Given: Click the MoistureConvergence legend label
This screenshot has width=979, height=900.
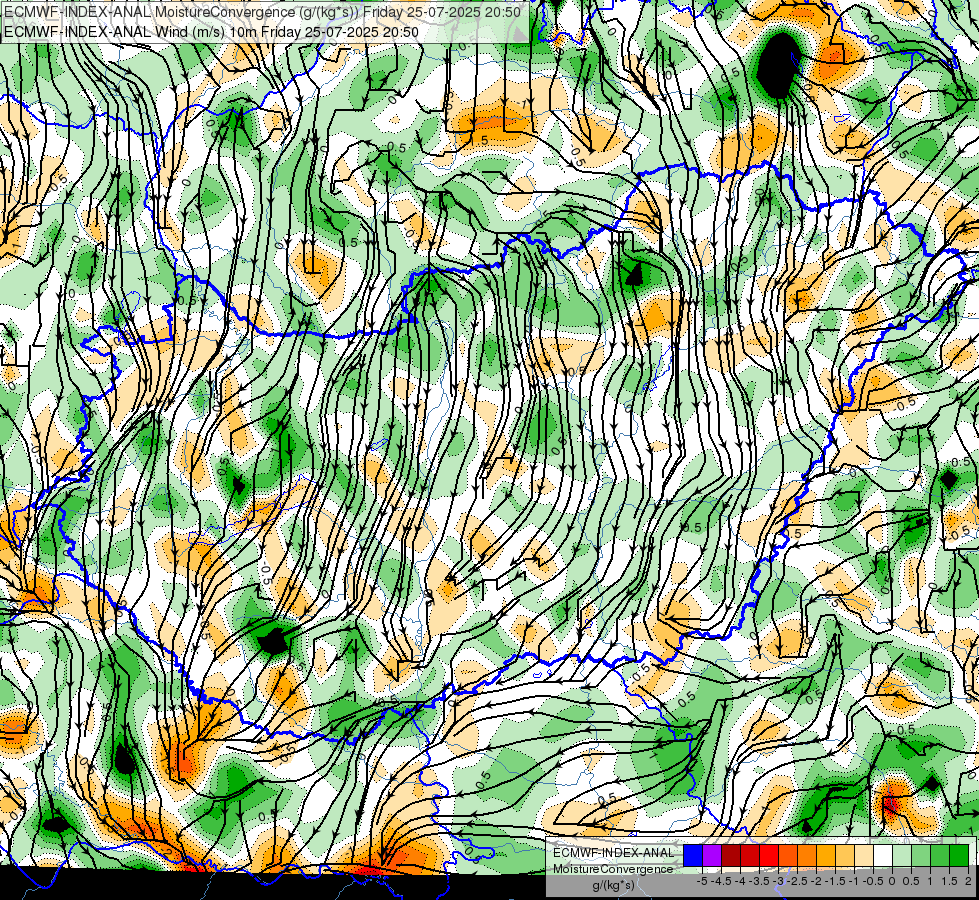Looking at the screenshot, I should [x=613, y=869].
